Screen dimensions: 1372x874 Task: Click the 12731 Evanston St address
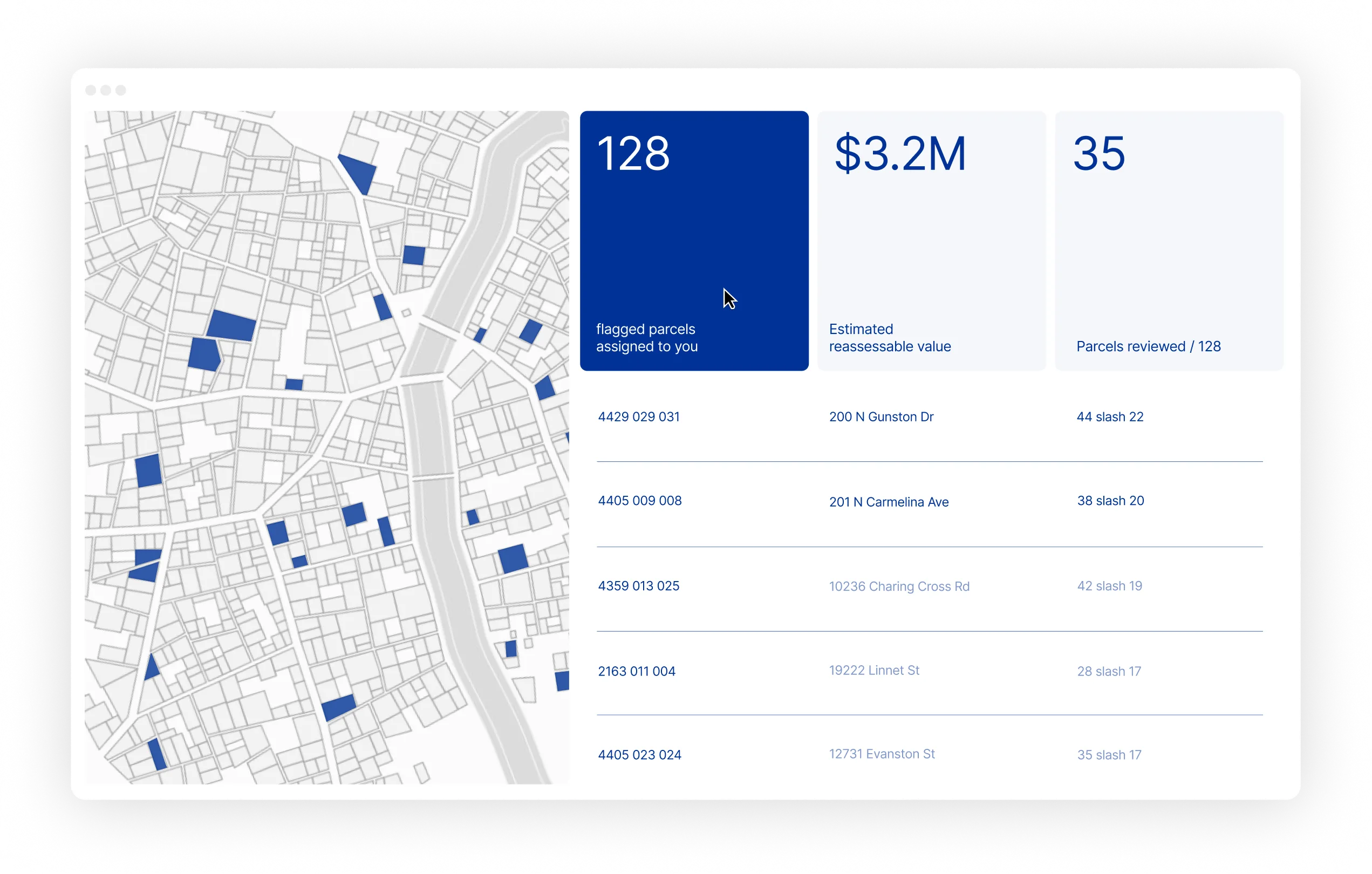[882, 754]
